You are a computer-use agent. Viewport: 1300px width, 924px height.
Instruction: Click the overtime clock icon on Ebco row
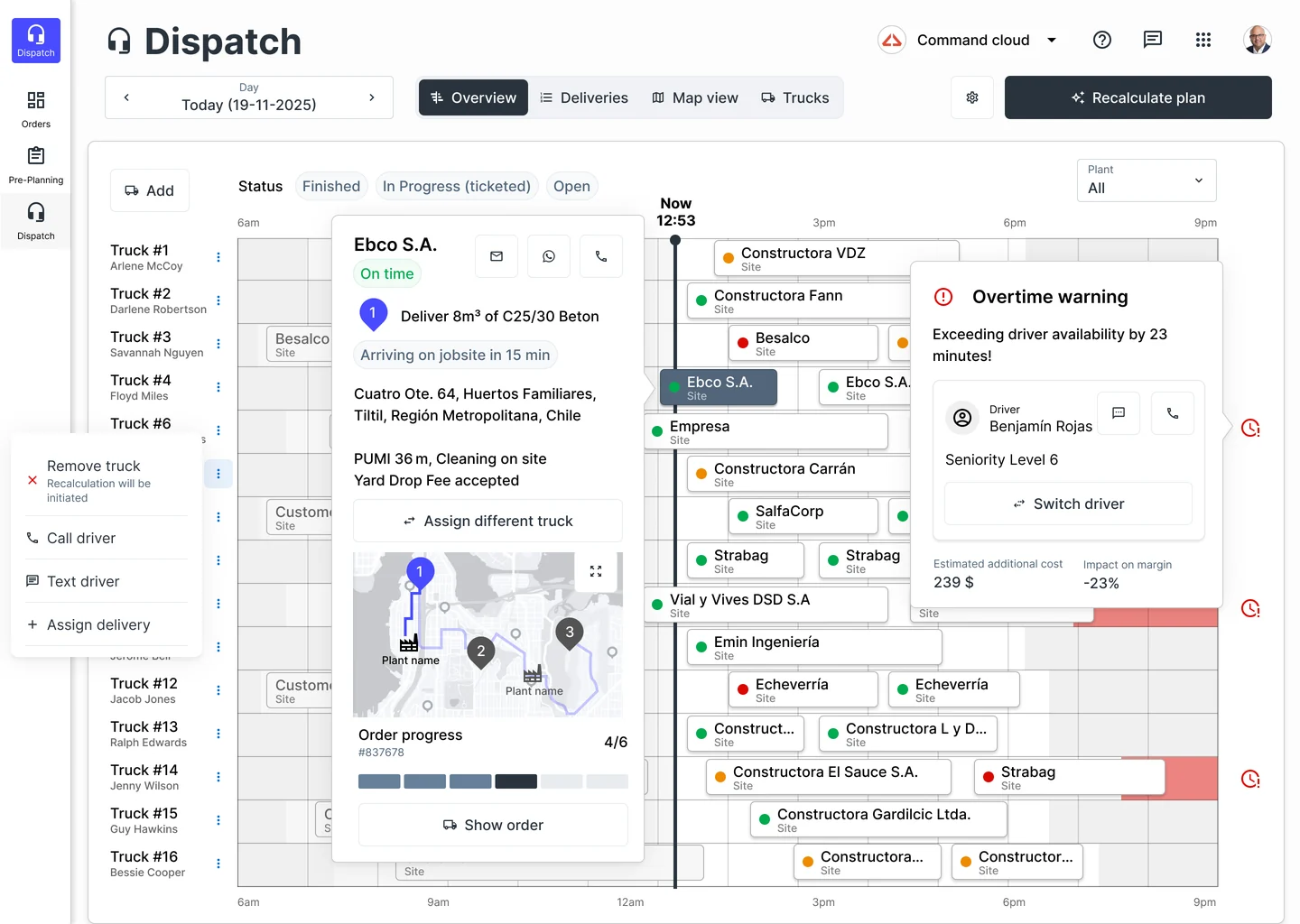click(1250, 428)
